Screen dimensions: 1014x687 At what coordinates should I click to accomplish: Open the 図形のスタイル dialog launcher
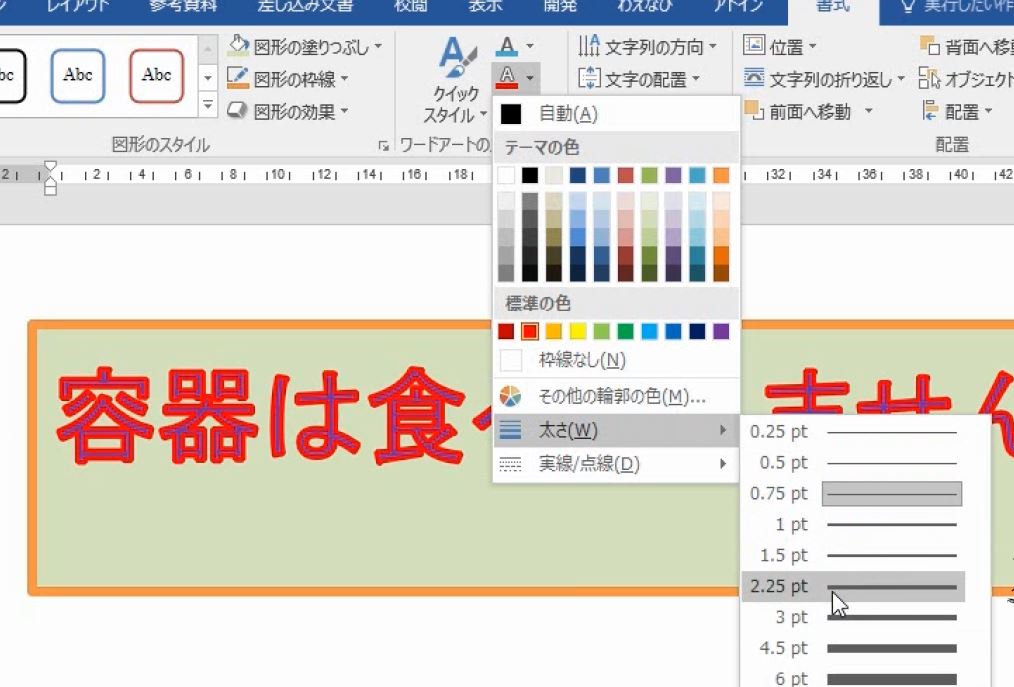383,146
